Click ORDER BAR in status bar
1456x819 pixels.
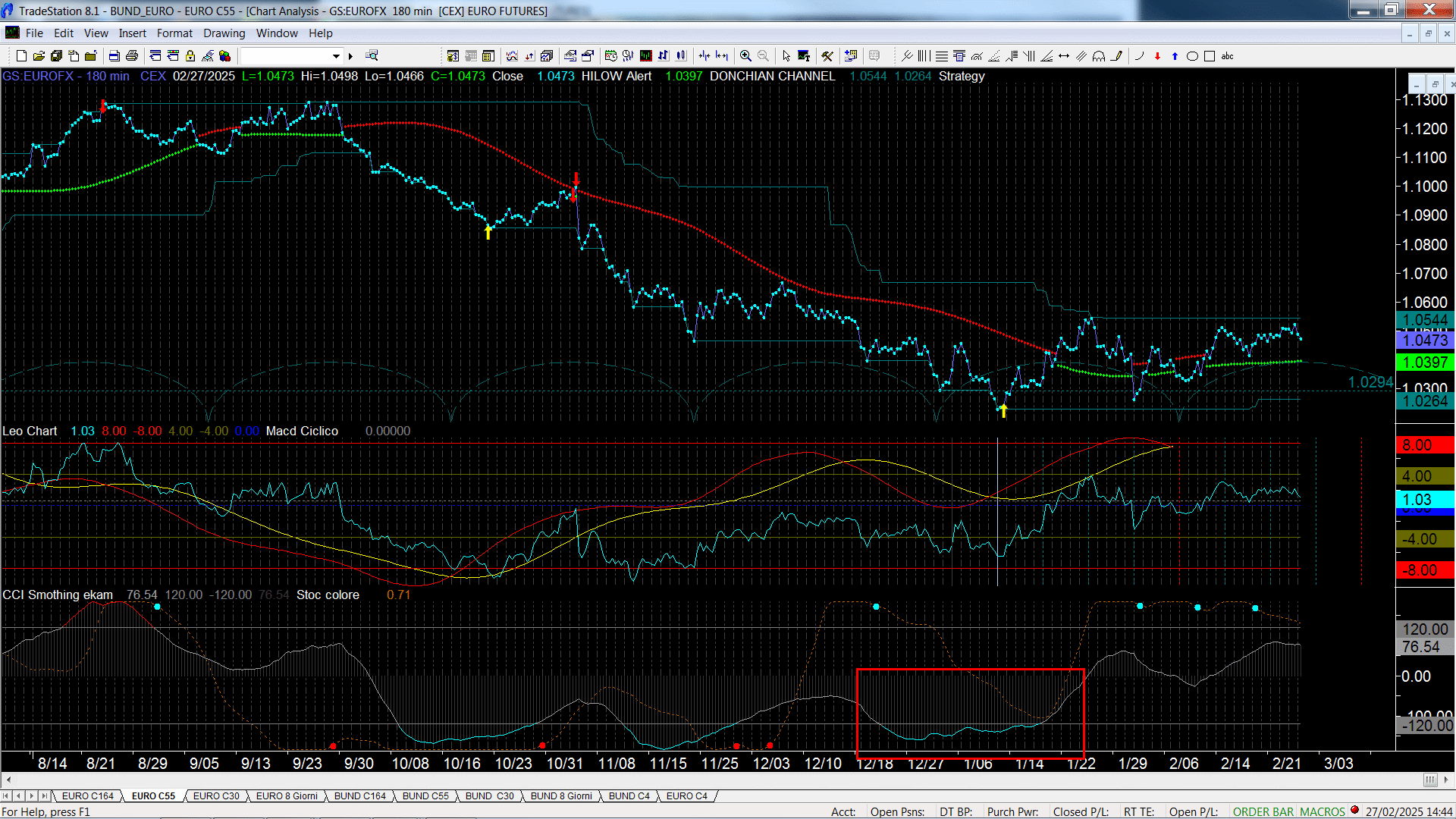pos(1263,811)
